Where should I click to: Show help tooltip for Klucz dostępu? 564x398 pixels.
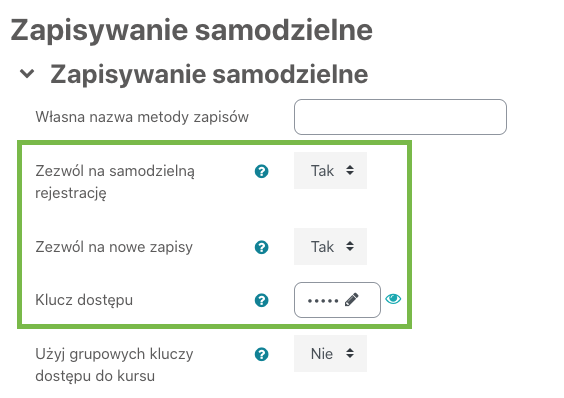click(261, 300)
